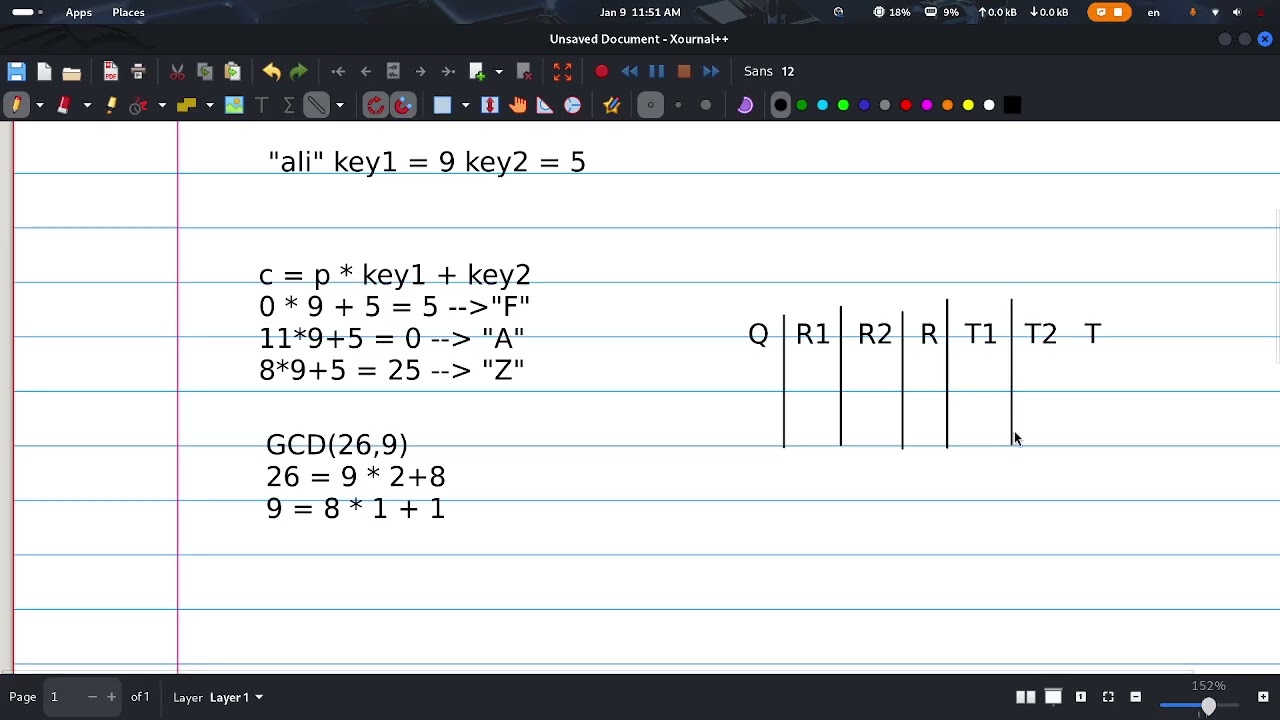Toggle grid snapping magnet

click(403, 105)
